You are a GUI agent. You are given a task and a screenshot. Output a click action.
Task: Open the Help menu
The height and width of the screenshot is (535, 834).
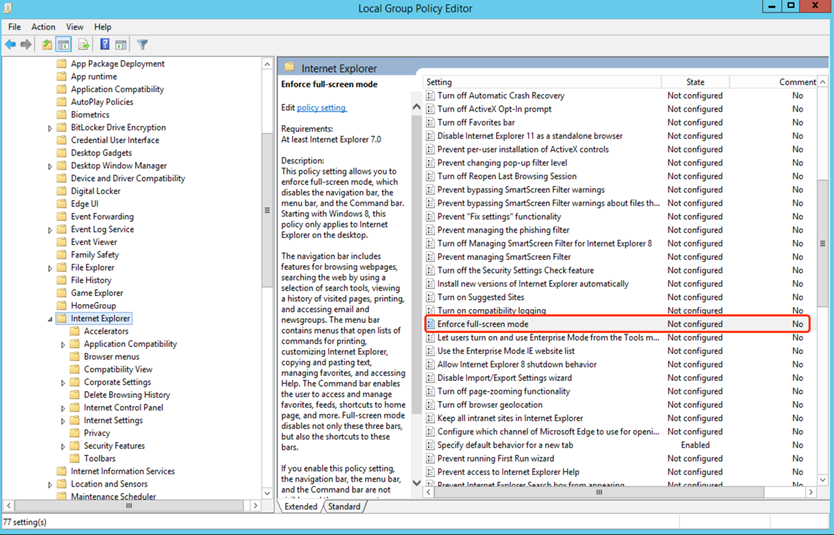103,27
